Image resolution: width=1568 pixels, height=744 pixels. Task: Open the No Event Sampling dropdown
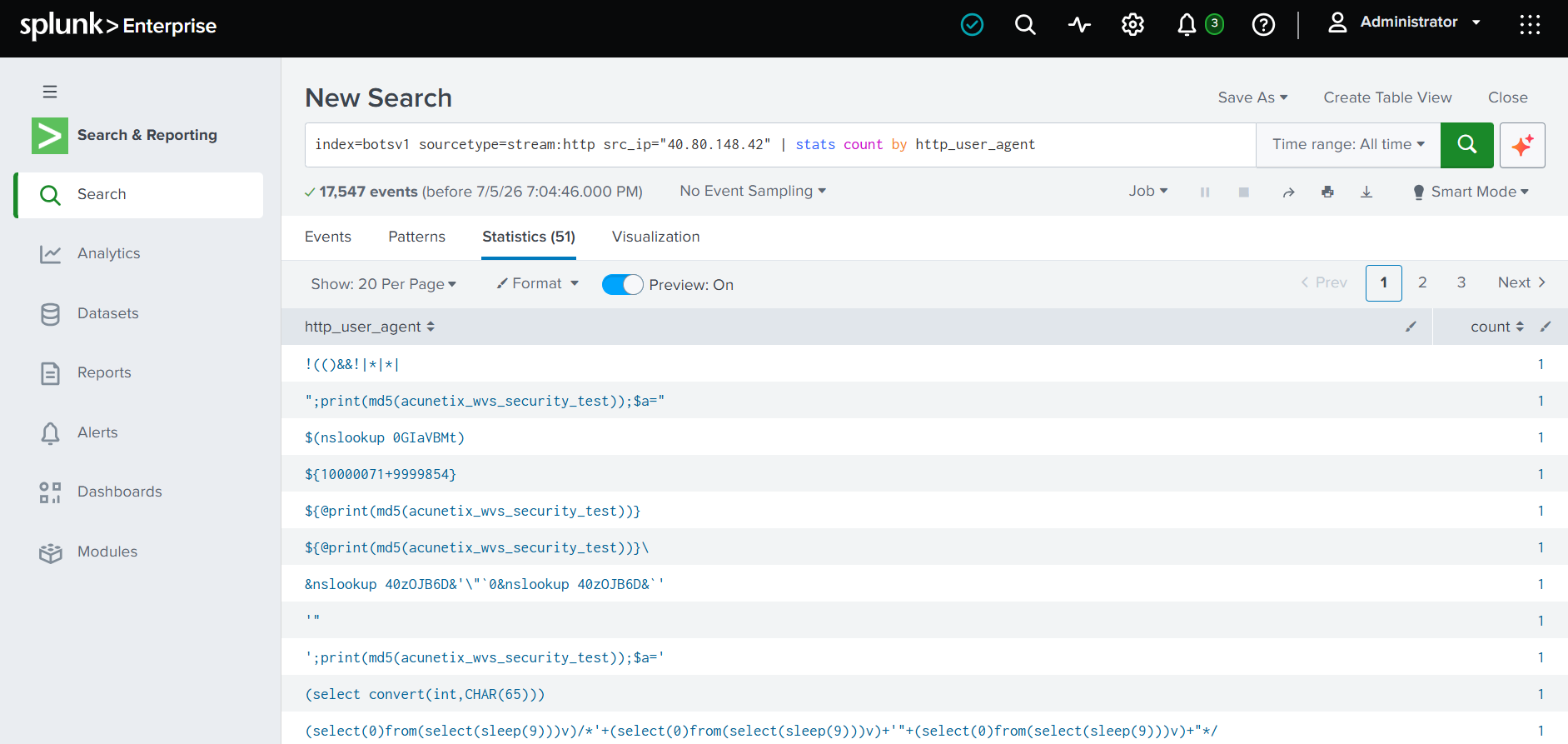[x=753, y=192]
